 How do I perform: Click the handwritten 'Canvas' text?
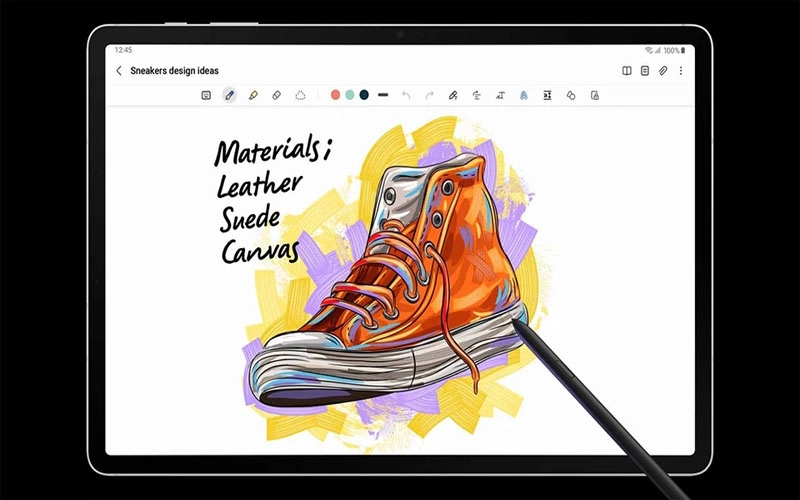pyautogui.click(x=260, y=251)
